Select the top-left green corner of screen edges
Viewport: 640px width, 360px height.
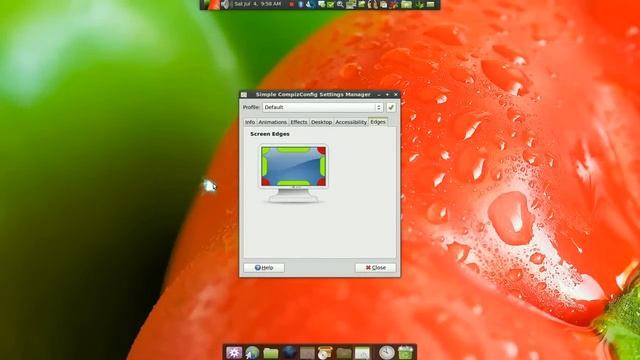265,151
